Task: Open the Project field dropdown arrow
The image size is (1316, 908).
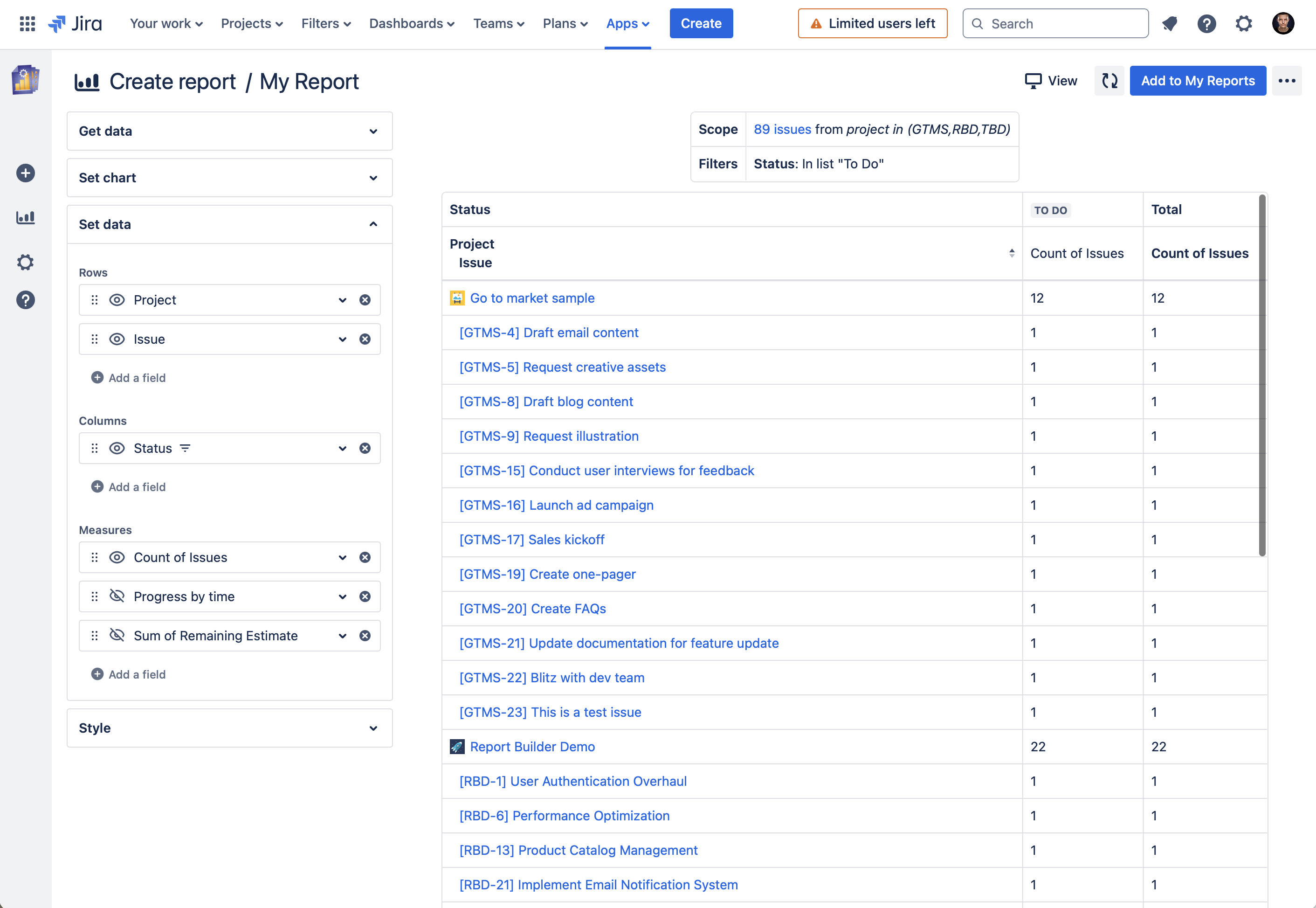Action: coord(342,300)
